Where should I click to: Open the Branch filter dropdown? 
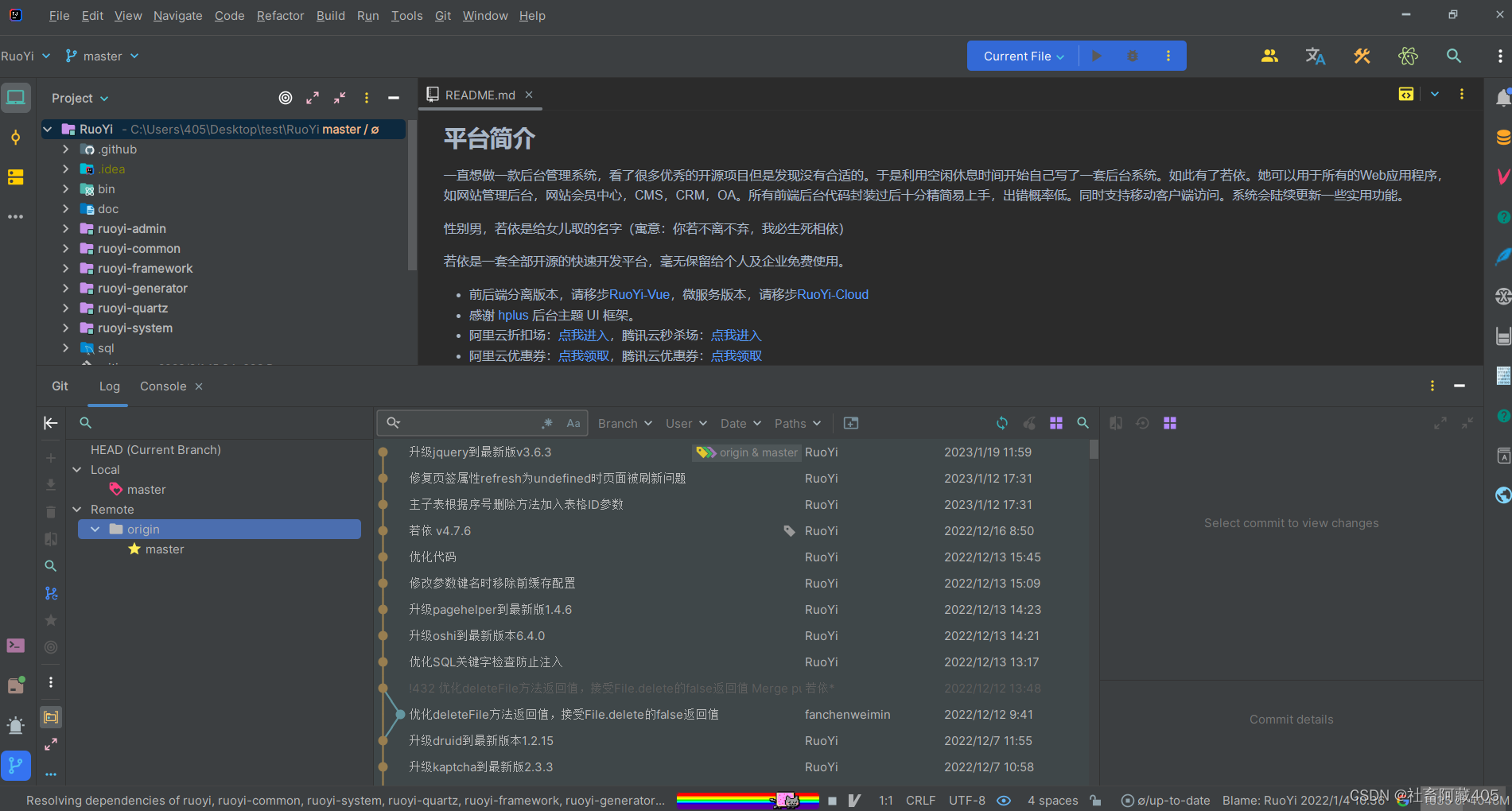(625, 423)
